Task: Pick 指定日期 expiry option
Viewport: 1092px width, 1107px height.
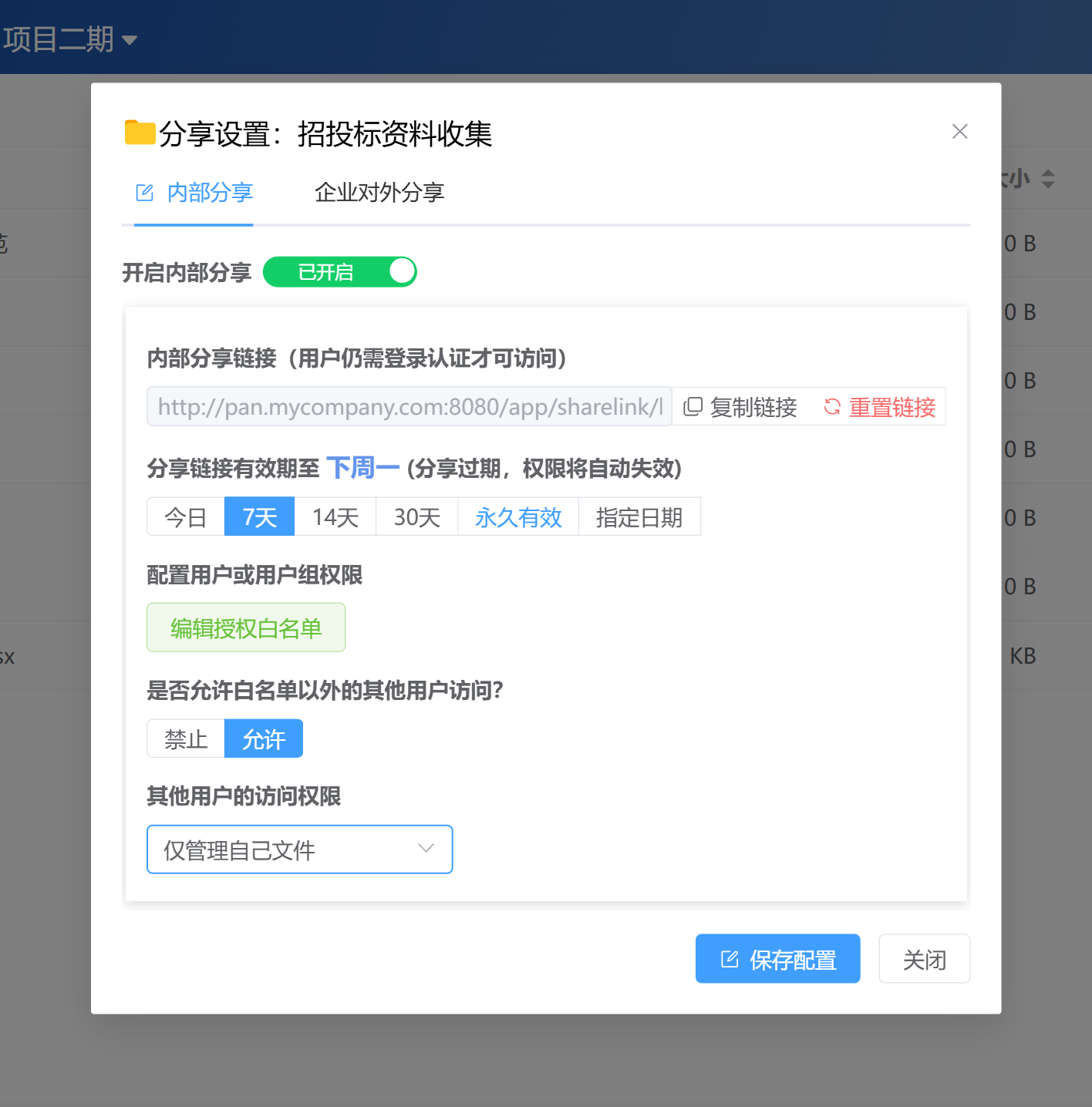Action: [639, 516]
